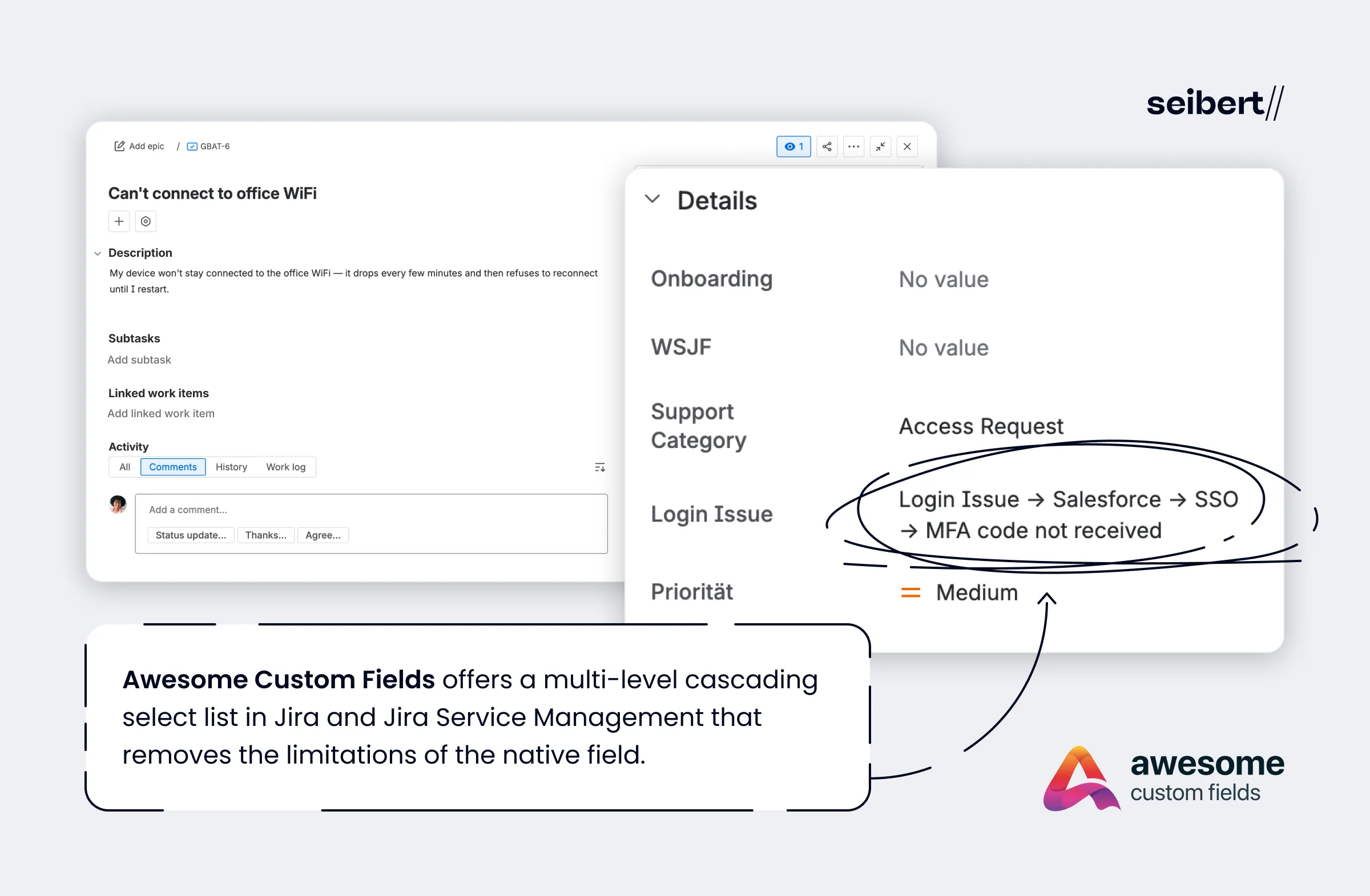Click the Activity heading
The width and height of the screenshot is (1370, 896).
[128, 446]
